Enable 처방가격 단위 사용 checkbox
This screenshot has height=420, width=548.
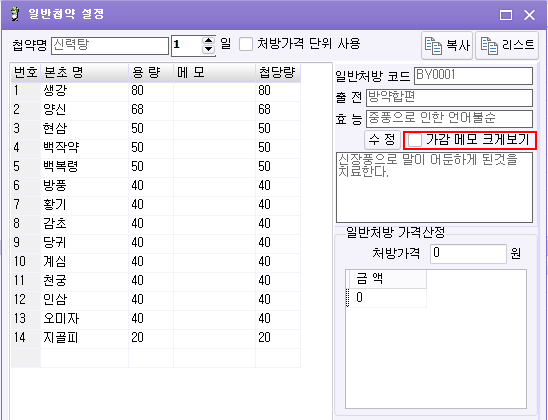coord(246,44)
